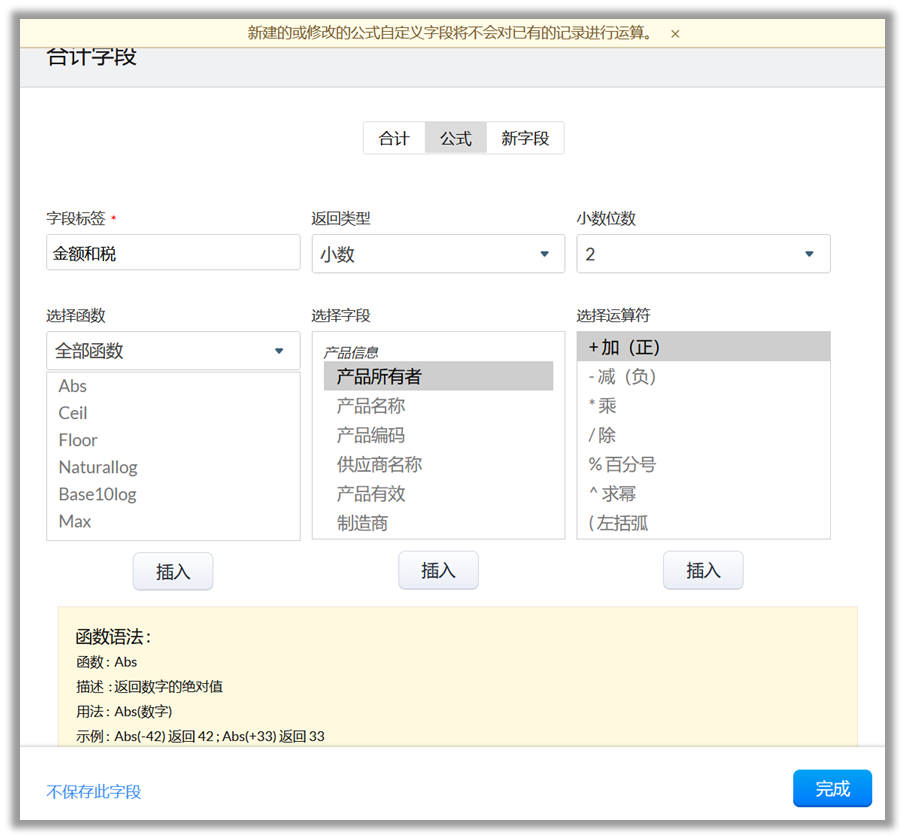Select the Abs function
The height and width of the screenshot is (839, 905).
[73, 386]
